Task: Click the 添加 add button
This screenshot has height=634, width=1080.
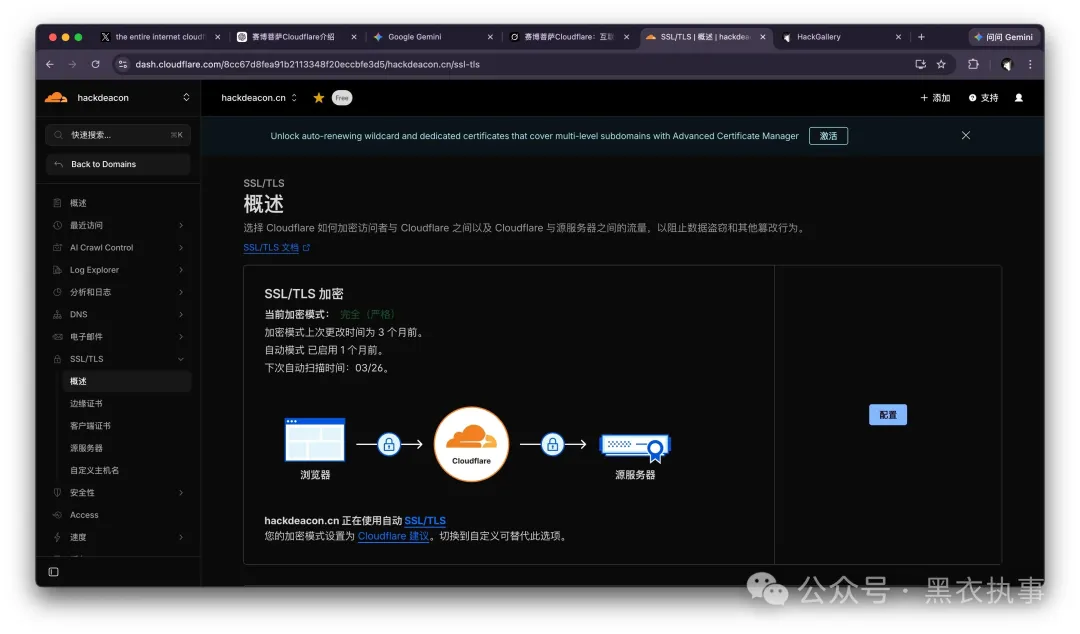Action: (935, 98)
